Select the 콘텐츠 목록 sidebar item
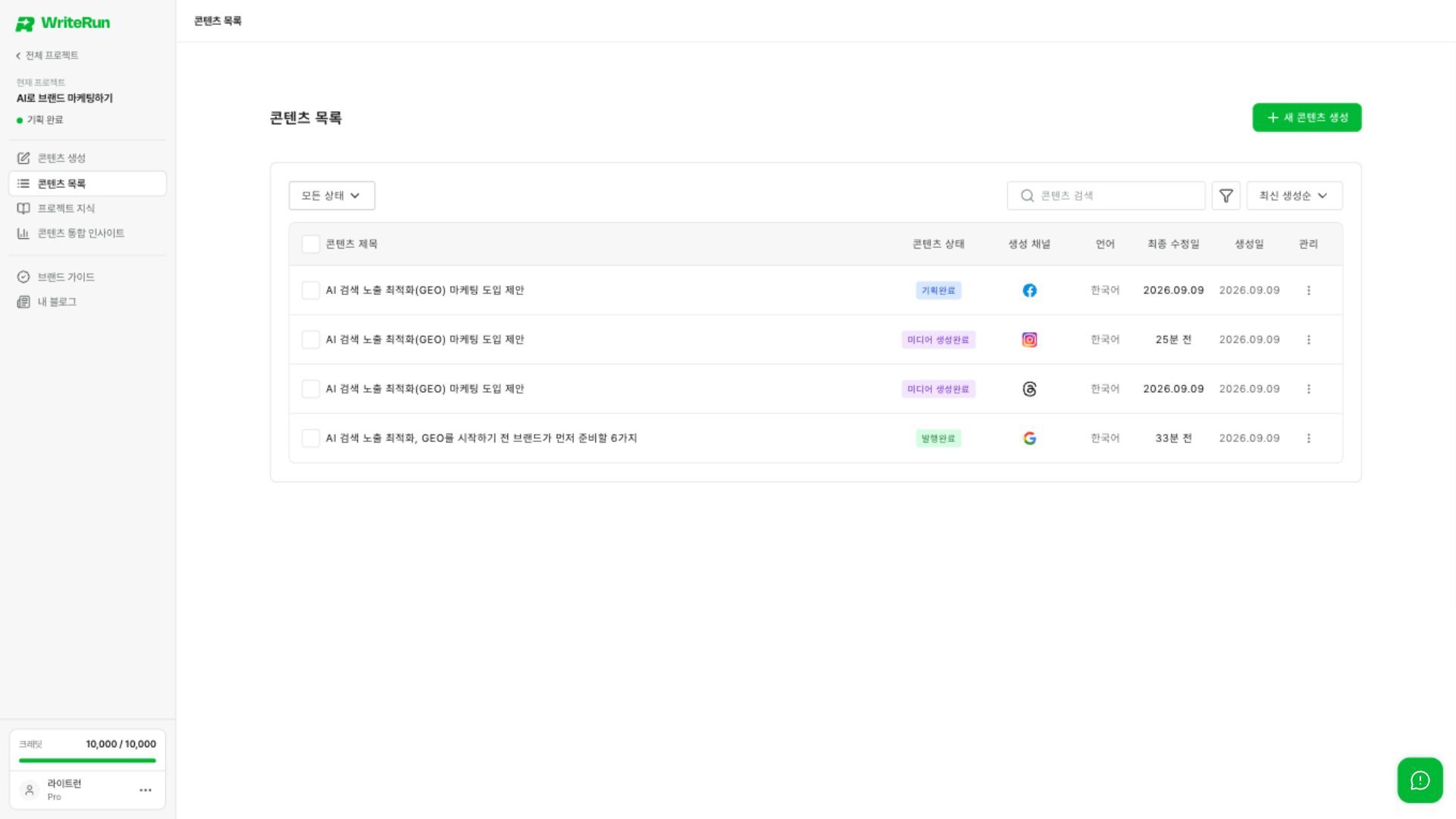The image size is (1456, 819). pyautogui.click(x=87, y=184)
